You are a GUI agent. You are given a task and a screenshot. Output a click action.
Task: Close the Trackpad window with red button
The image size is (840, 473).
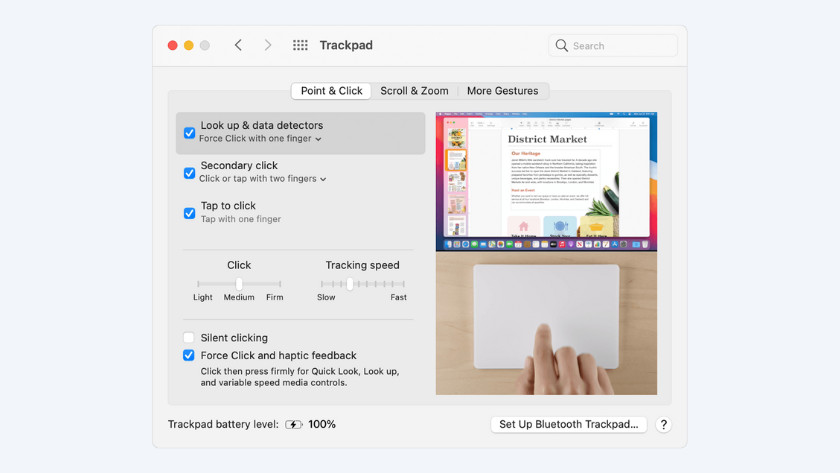click(x=172, y=46)
